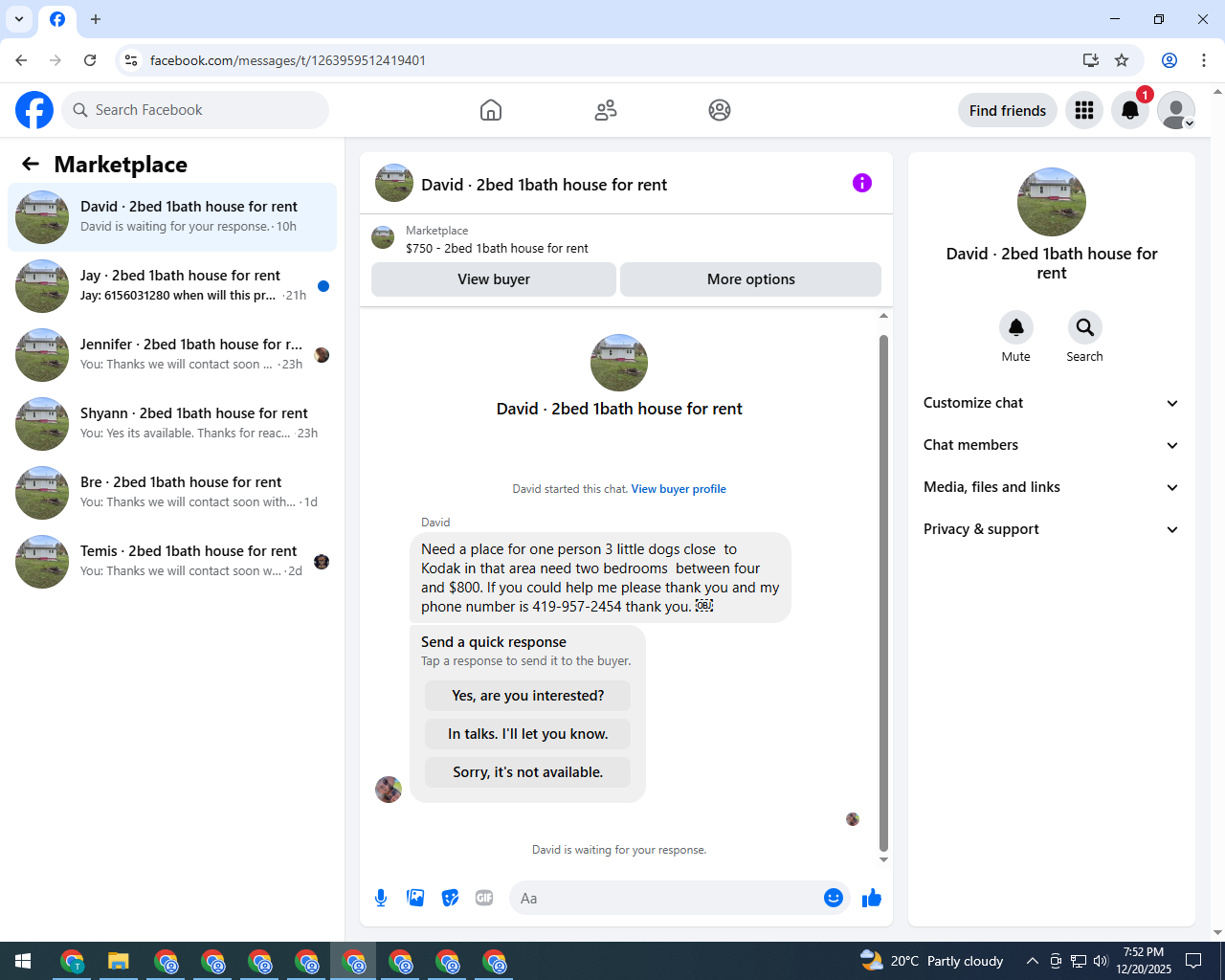Screen dimensions: 1225x980
Task: Reload the page in browser
Action: pos(90,60)
